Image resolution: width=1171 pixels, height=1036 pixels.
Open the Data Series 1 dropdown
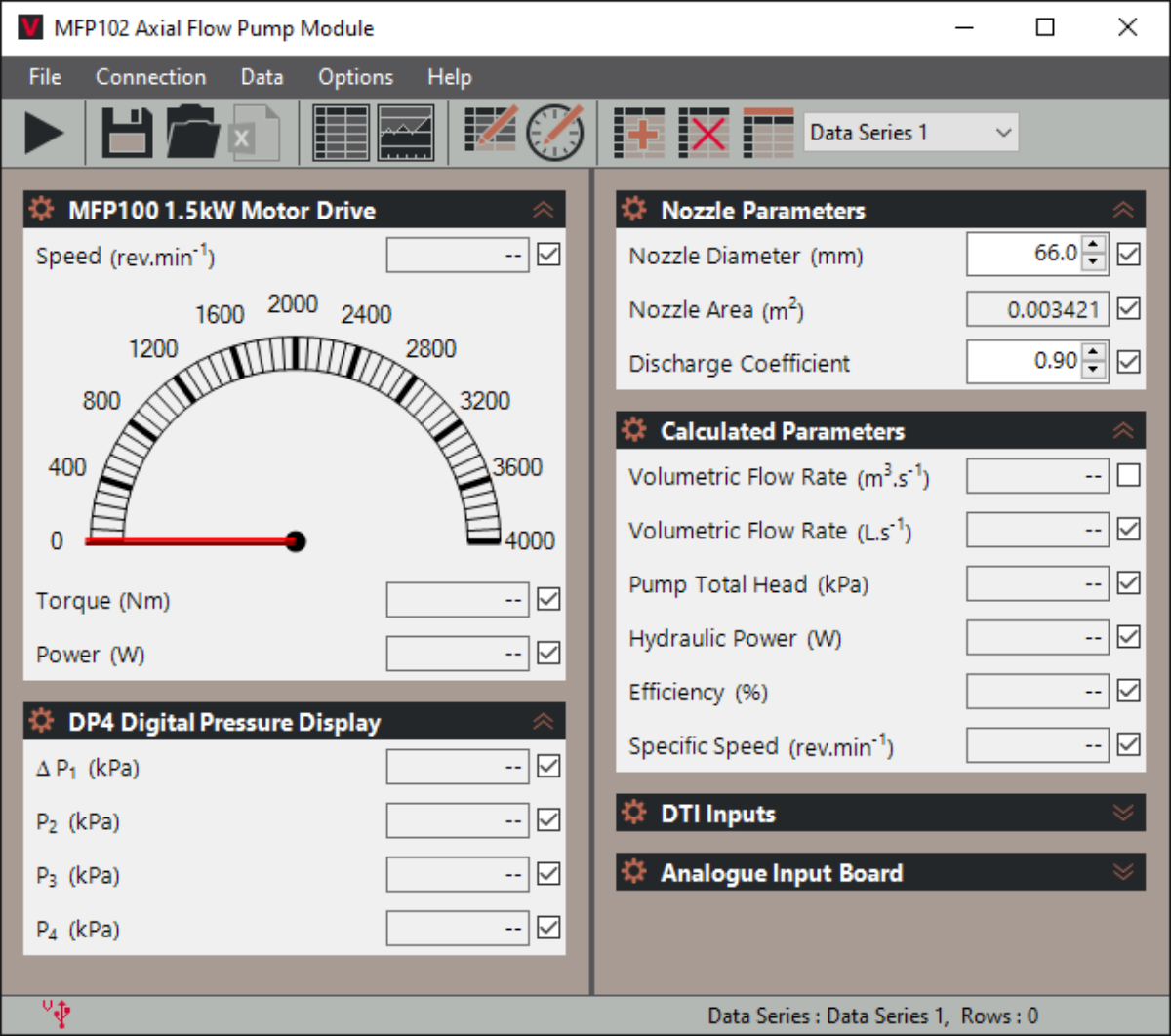click(910, 133)
